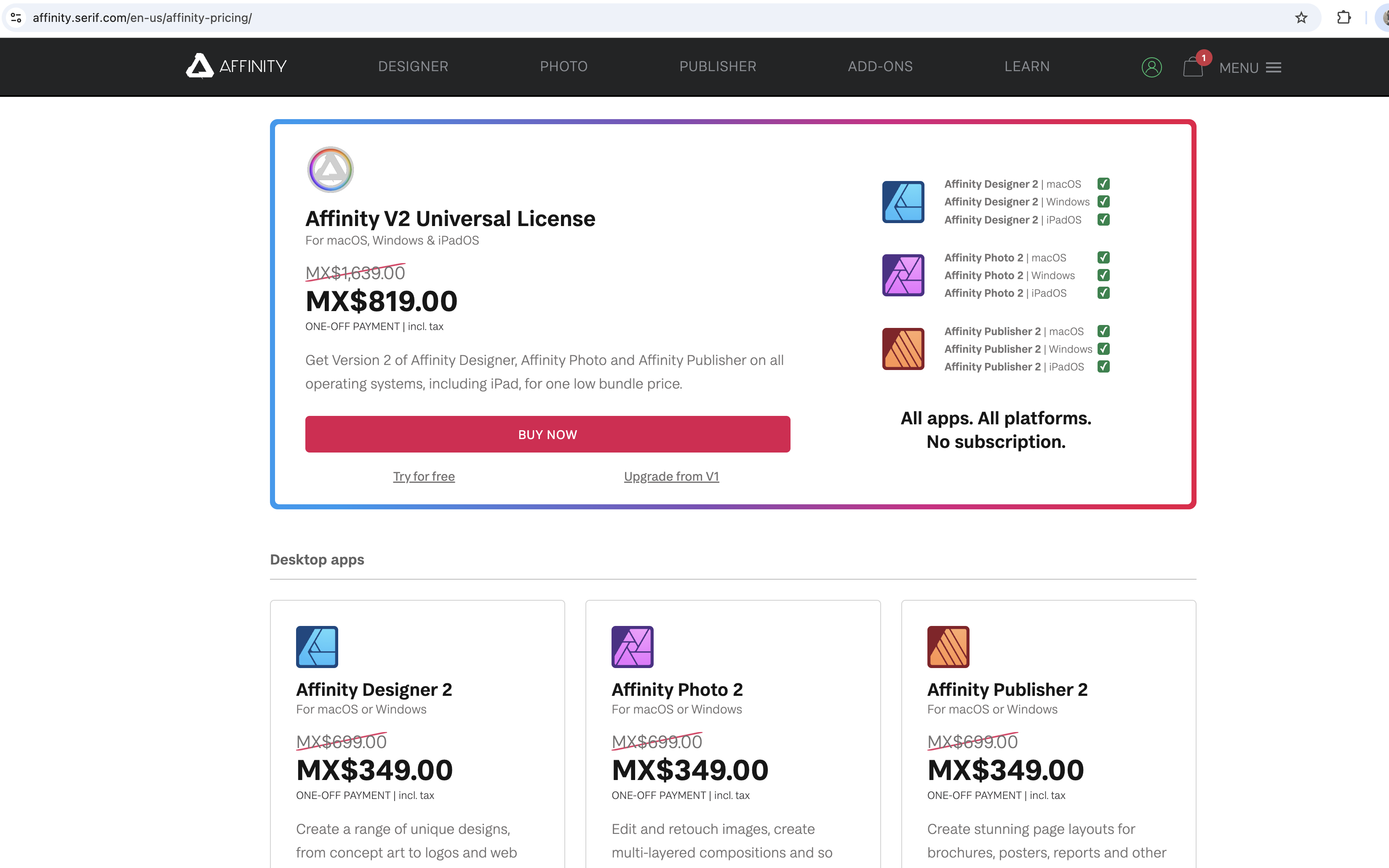The height and width of the screenshot is (868, 1389).
Task: Click Designer icon in Universal License list
Action: pos(903,202)
